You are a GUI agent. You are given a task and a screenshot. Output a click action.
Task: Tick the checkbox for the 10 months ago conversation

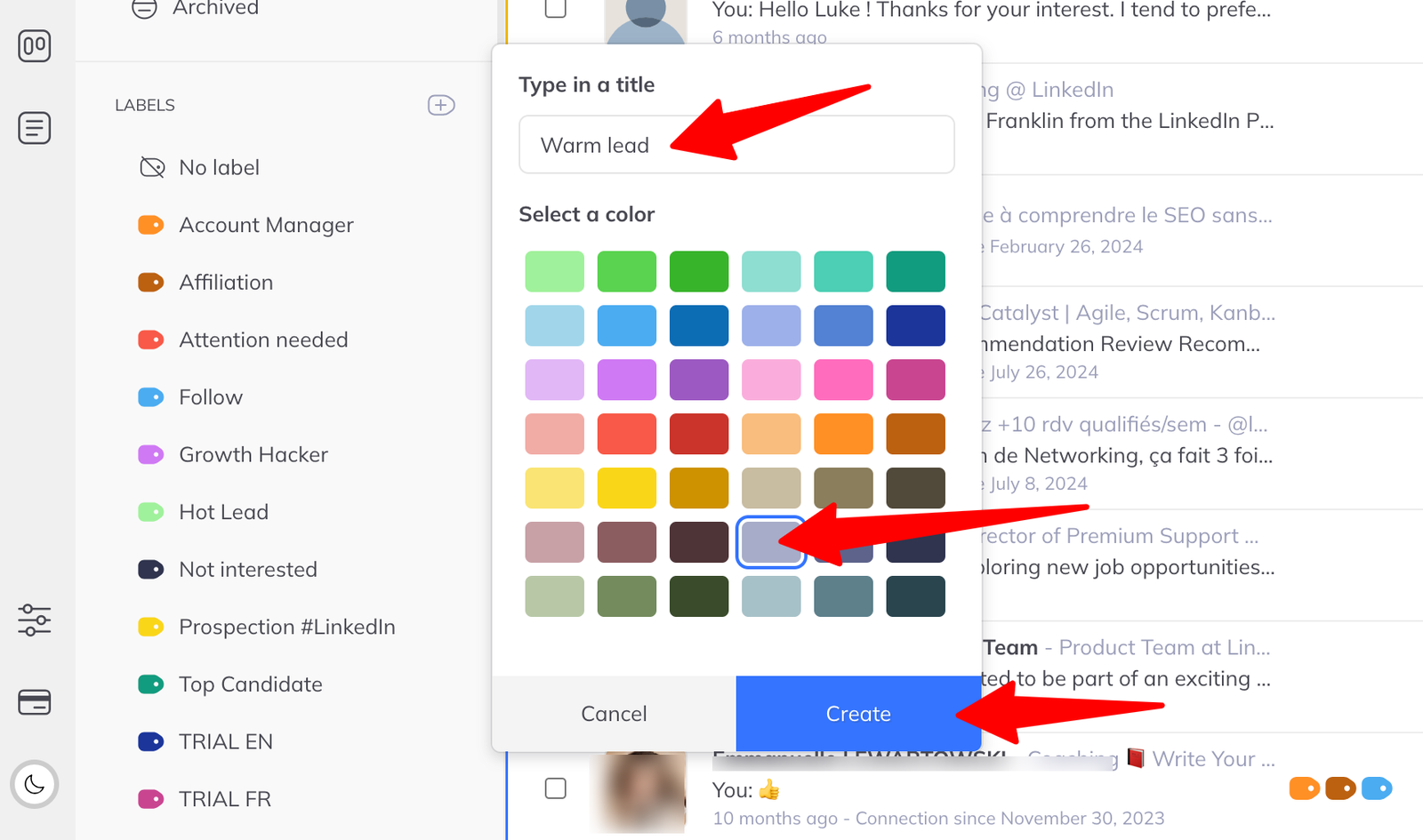[556, 788]
